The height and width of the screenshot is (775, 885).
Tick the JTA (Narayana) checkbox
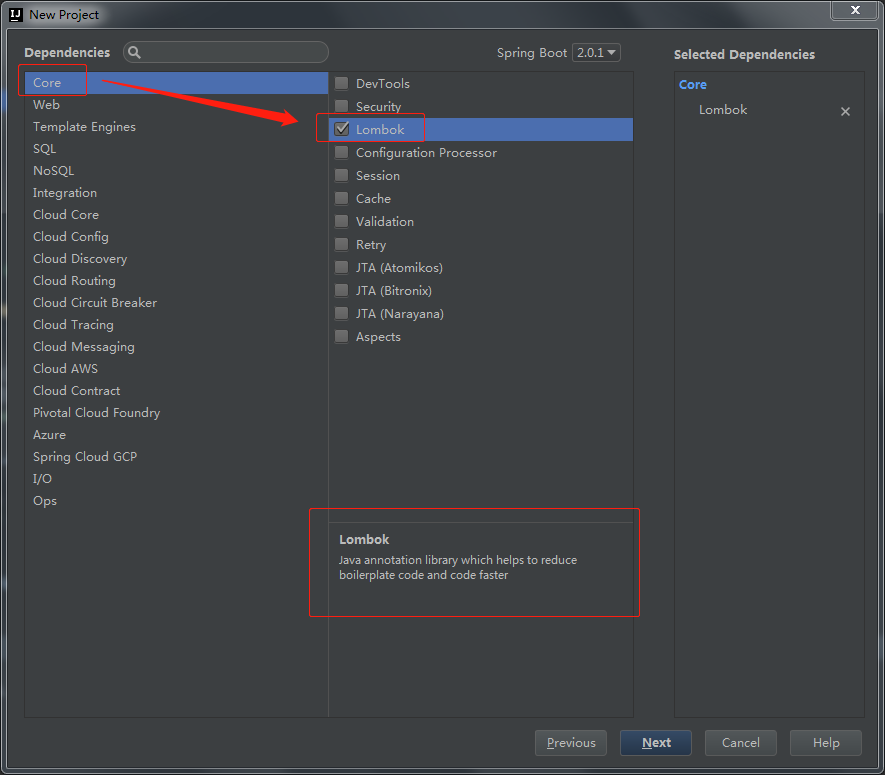[x=341, y=313]
